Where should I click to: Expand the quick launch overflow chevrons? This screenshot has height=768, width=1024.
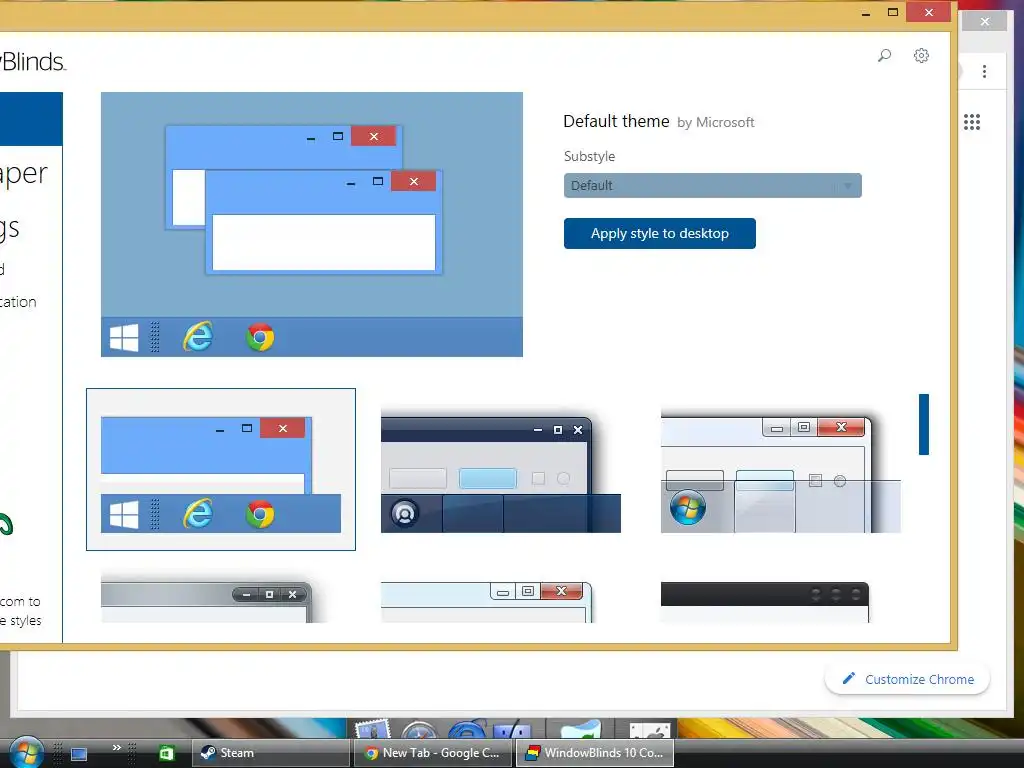coord(116,747)
